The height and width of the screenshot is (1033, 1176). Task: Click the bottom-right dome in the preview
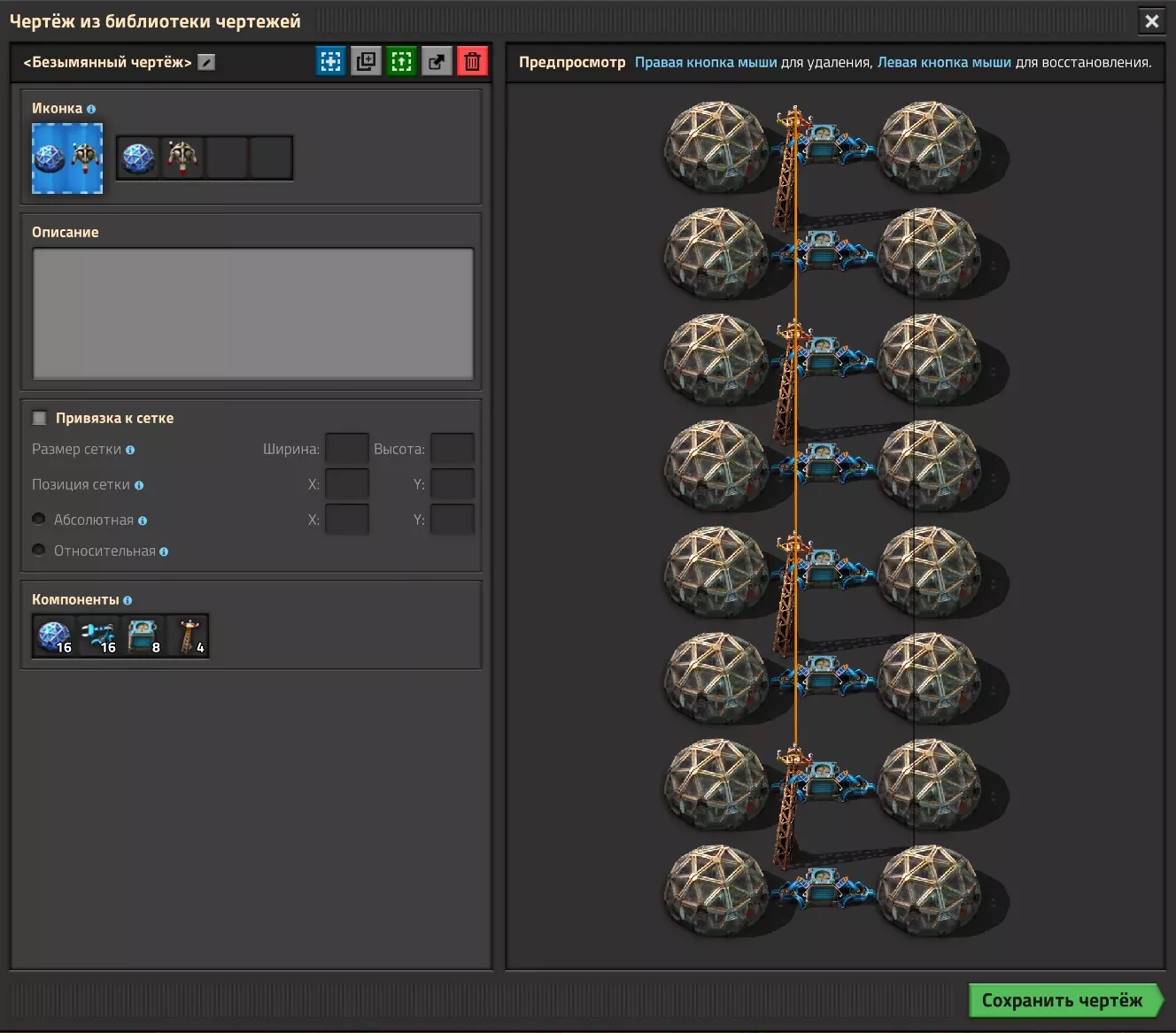tap(930, 890)
